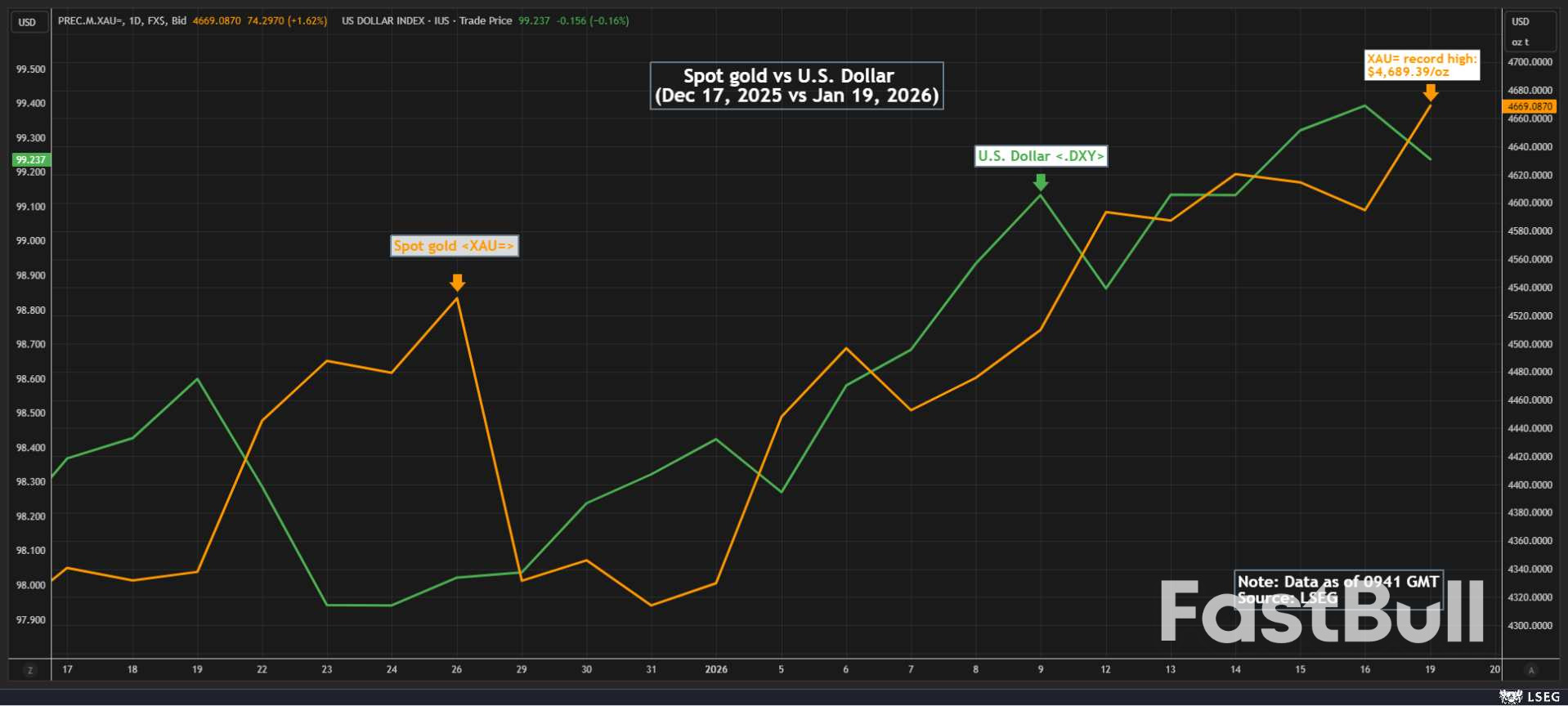This screenshot has width=1568, height=706.
Task: Click the FastBull watermark logo
Action: [1320, 611]
